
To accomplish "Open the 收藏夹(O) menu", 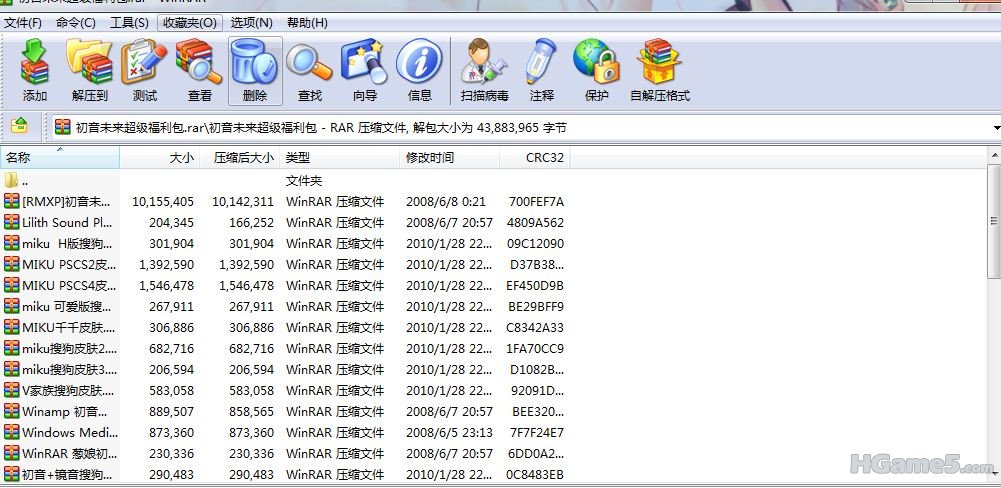I will (189, 22).
